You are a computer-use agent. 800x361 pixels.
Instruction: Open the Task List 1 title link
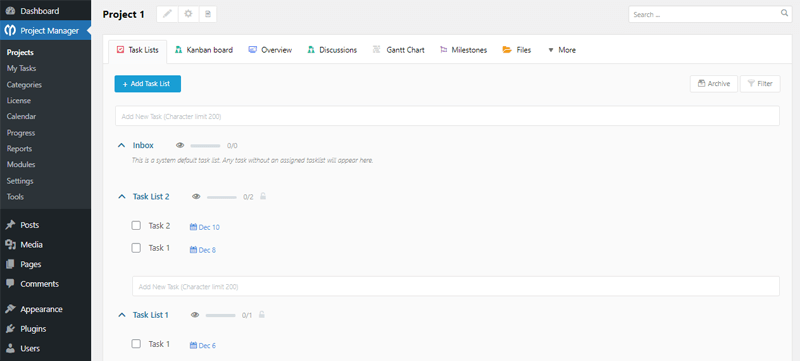[151, 315]
